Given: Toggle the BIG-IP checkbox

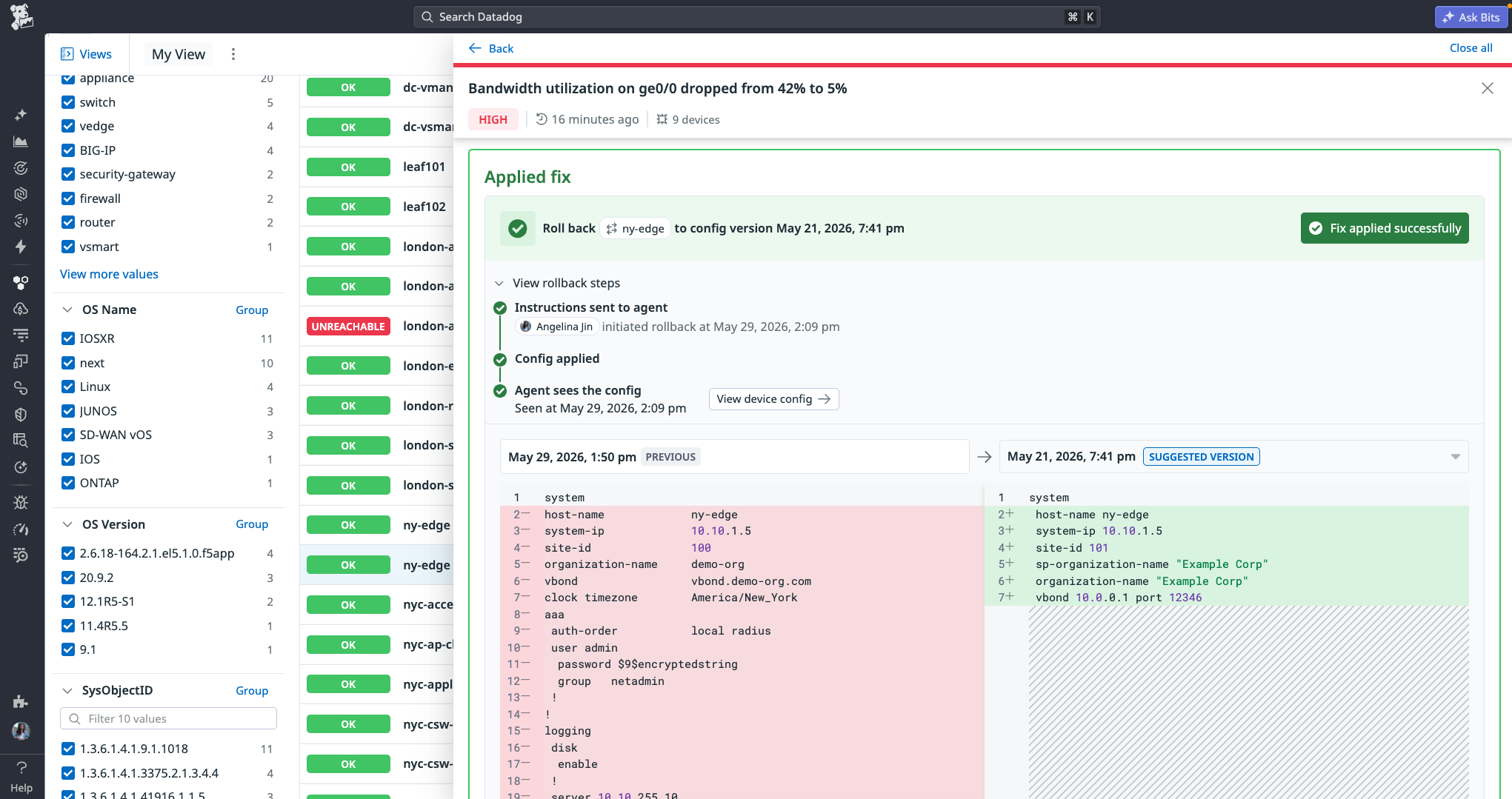Looking at the screenshot, I should pos(68,150).
